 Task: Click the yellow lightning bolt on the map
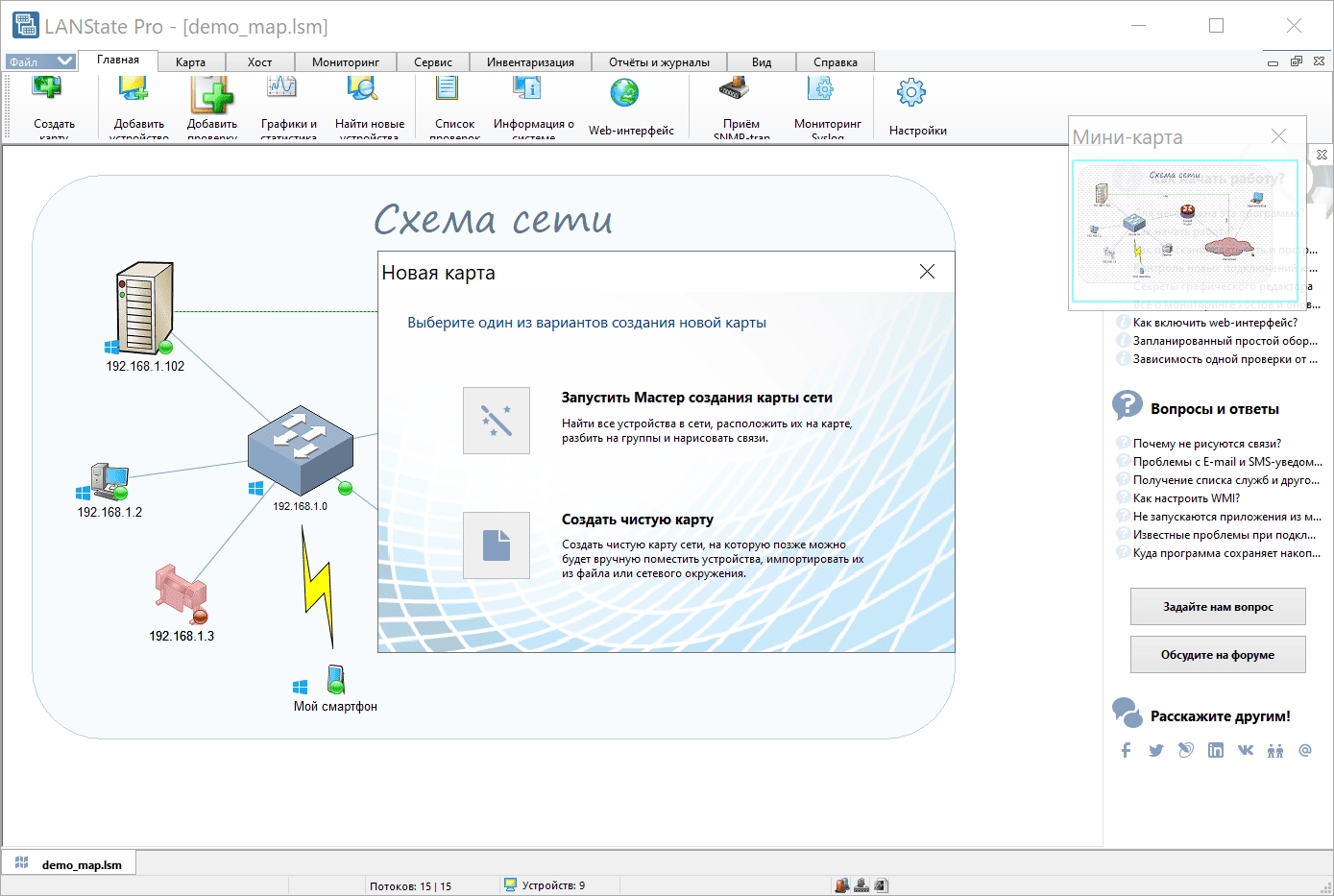(318, 587)
